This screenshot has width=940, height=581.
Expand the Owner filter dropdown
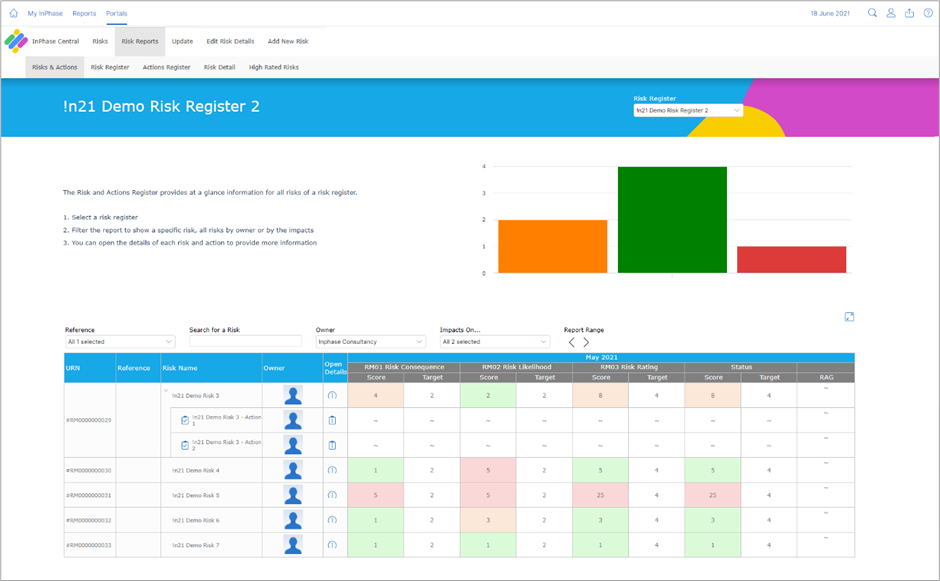(x=370, y=342)
